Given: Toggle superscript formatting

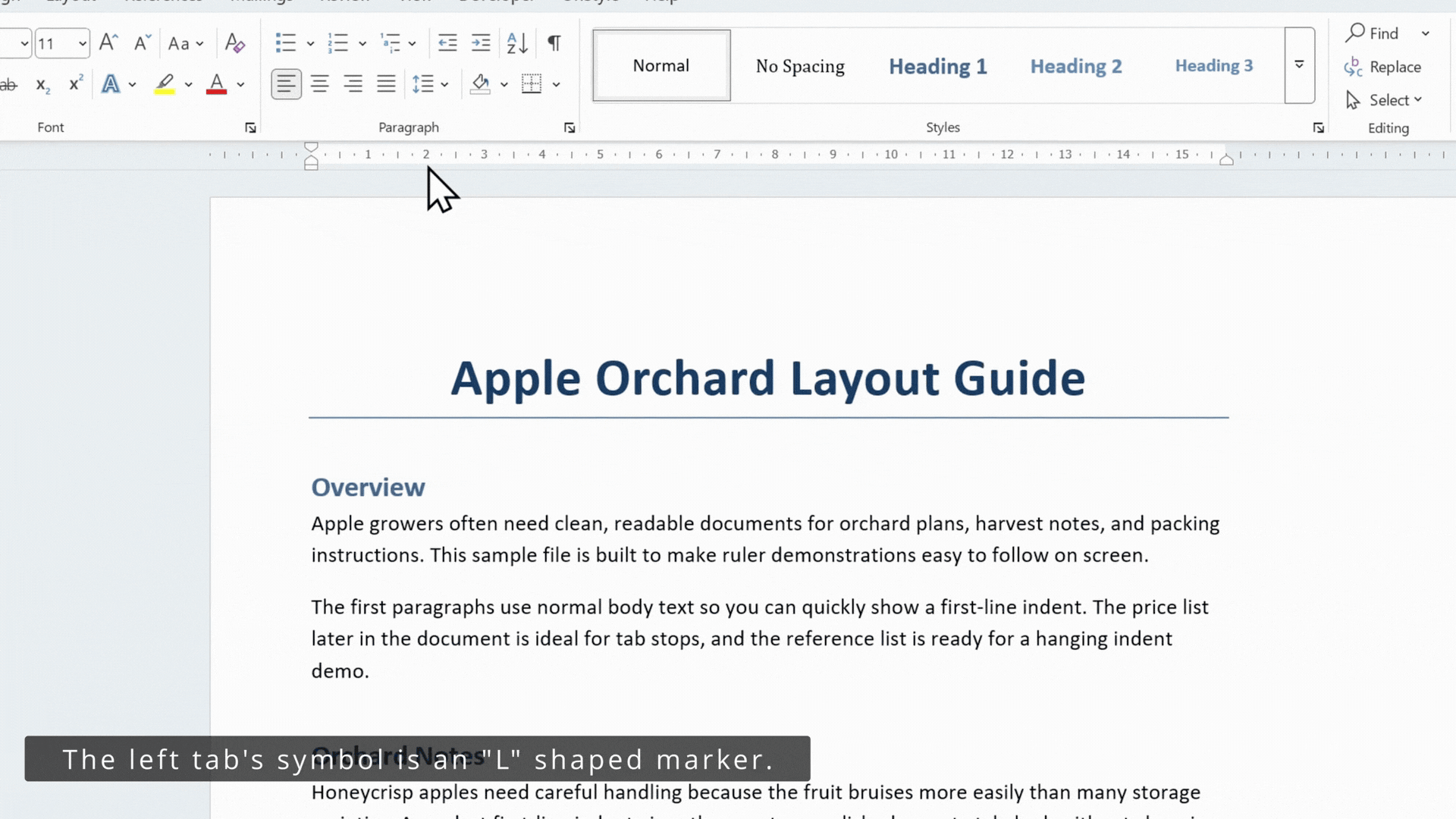Looking at the screenshot, I should 76,83.
